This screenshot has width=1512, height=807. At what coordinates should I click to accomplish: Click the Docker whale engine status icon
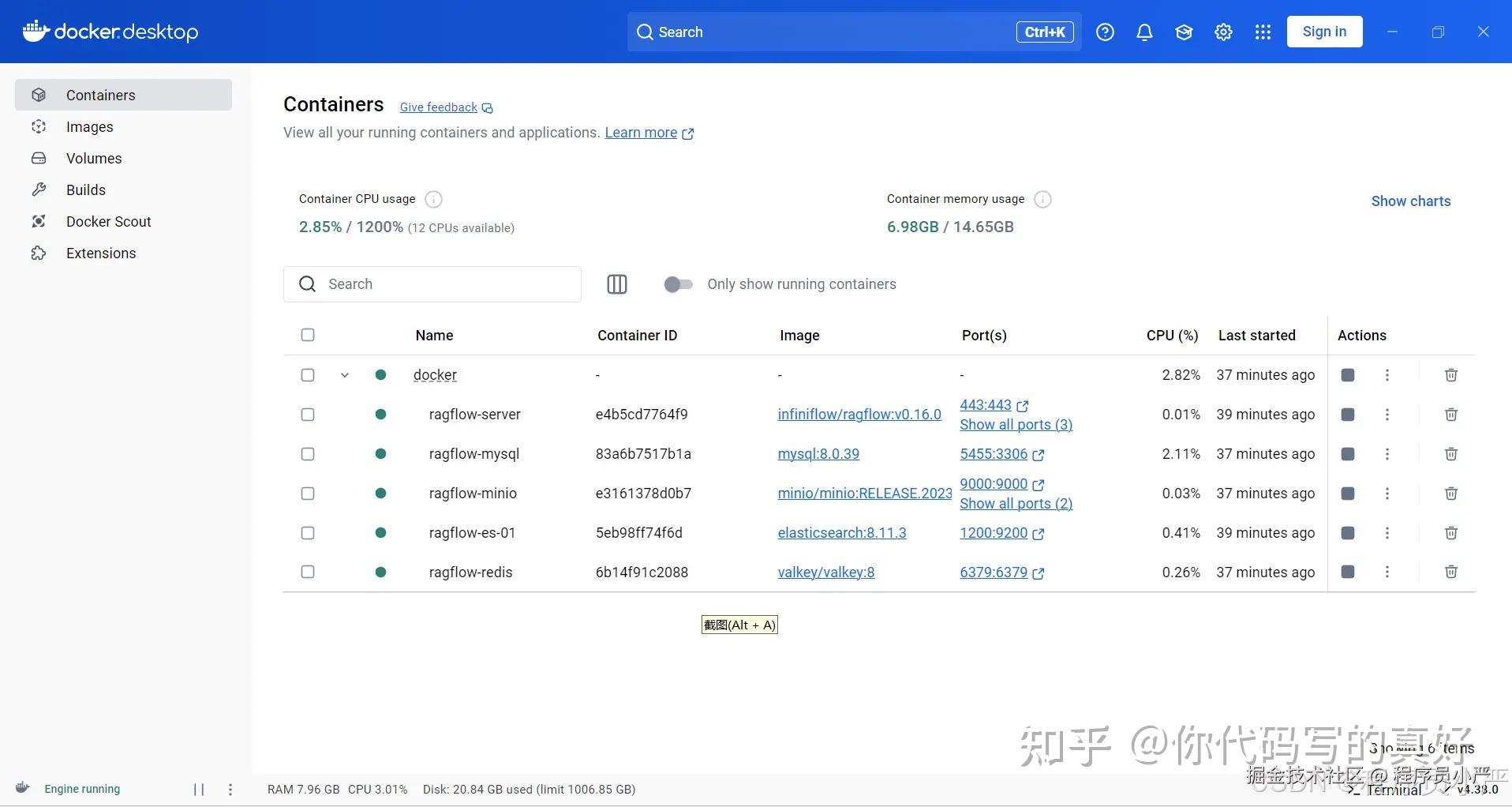coord(23,788)
